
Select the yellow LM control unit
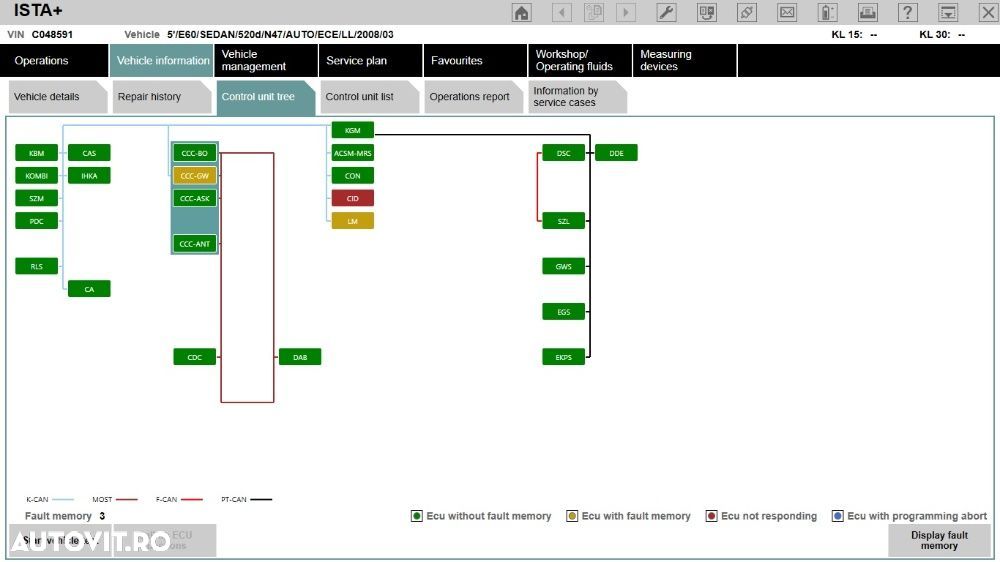pyautogui.click(x=353, y=221)
